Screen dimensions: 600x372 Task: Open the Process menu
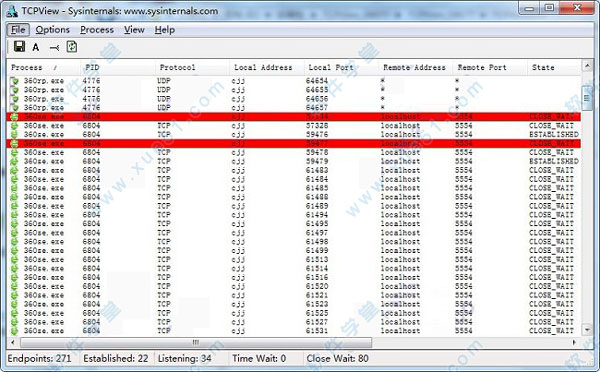pos(97,30)
